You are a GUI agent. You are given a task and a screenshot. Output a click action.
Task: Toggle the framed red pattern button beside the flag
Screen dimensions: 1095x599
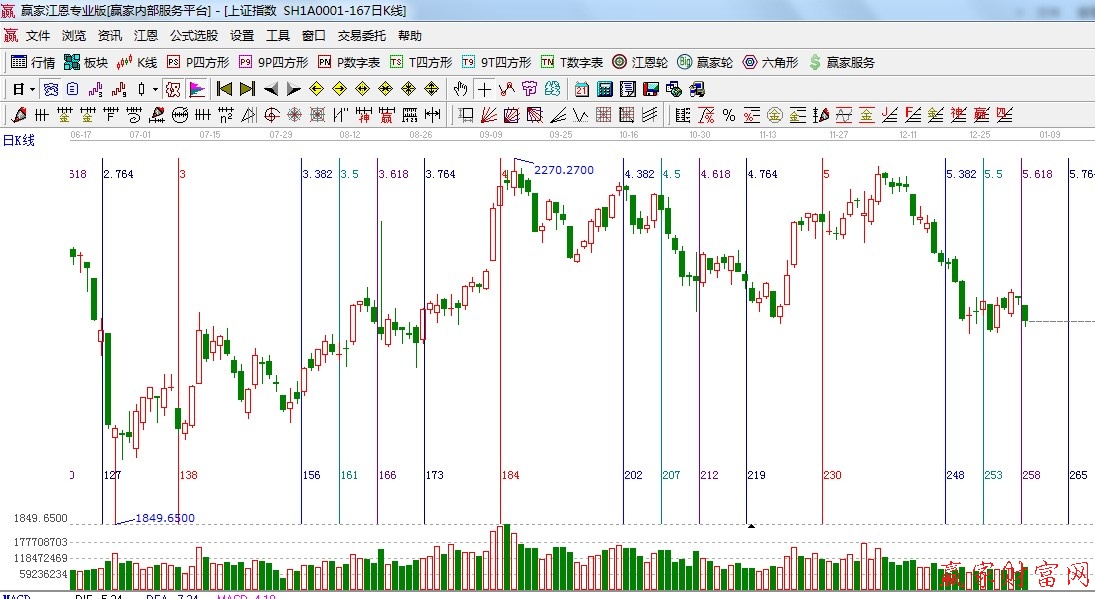pyautogui.click(x=173, y=89)
